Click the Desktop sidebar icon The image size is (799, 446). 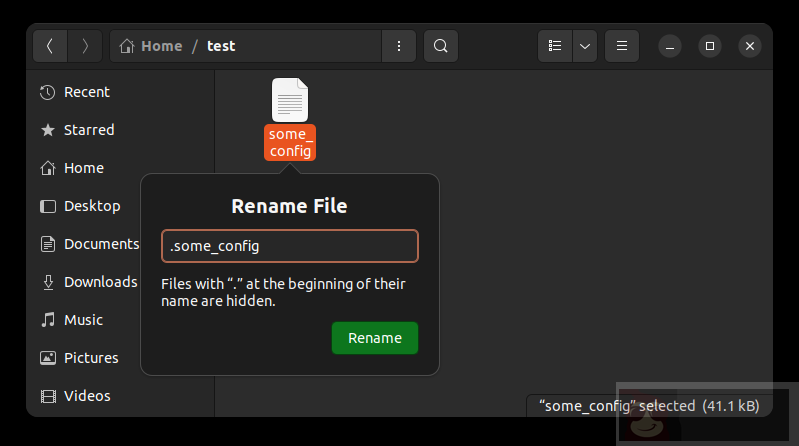pyautogui.click(x=47, y=206)
